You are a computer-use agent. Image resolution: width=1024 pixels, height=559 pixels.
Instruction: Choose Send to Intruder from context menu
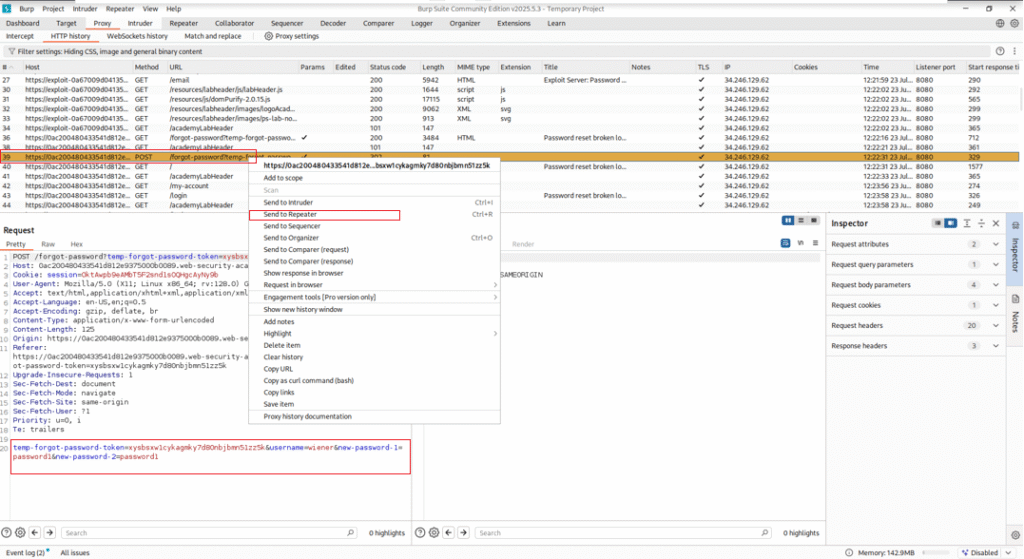click(374, 202)
